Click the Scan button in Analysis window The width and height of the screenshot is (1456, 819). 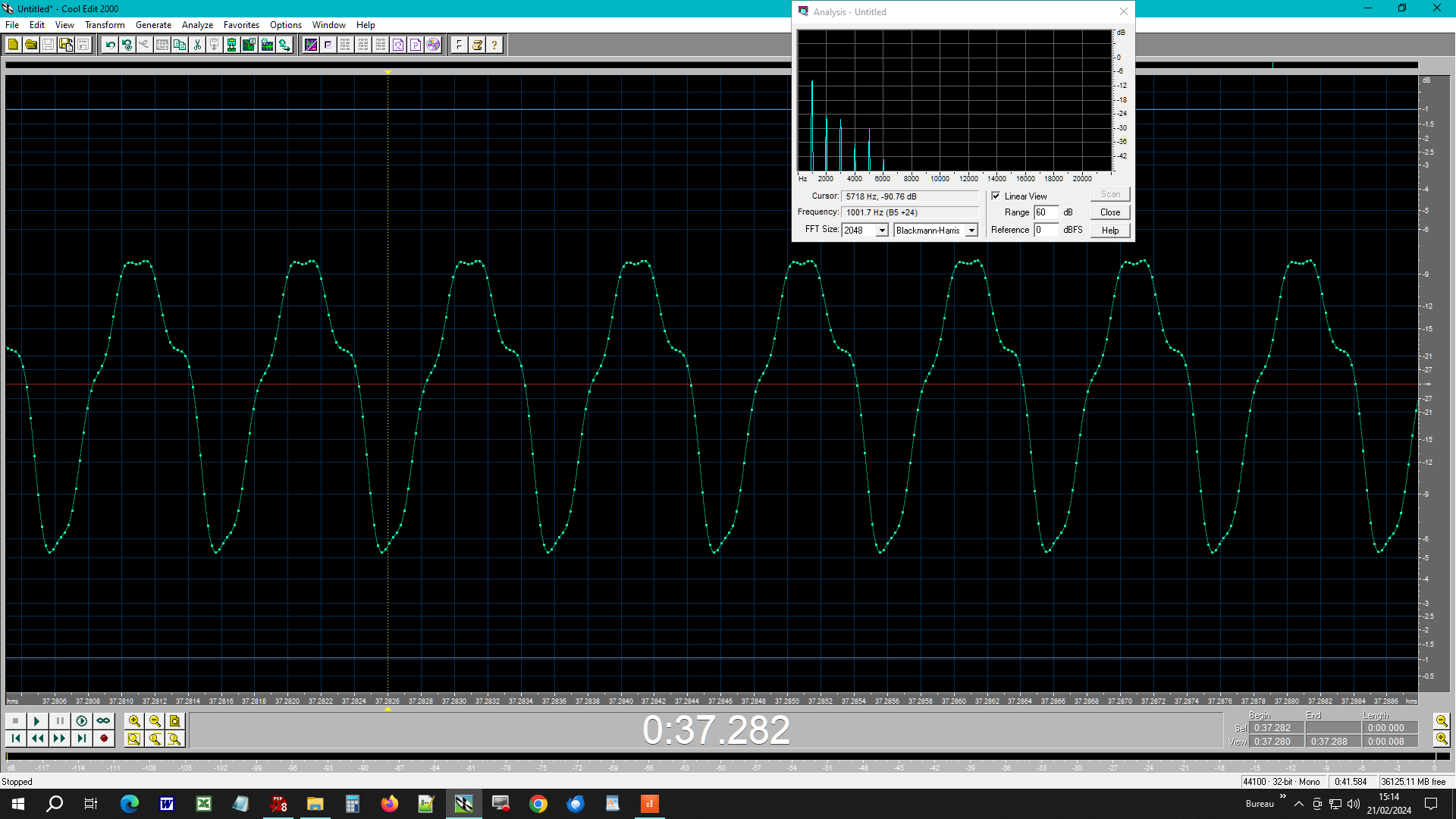[x=1110, y=194]
